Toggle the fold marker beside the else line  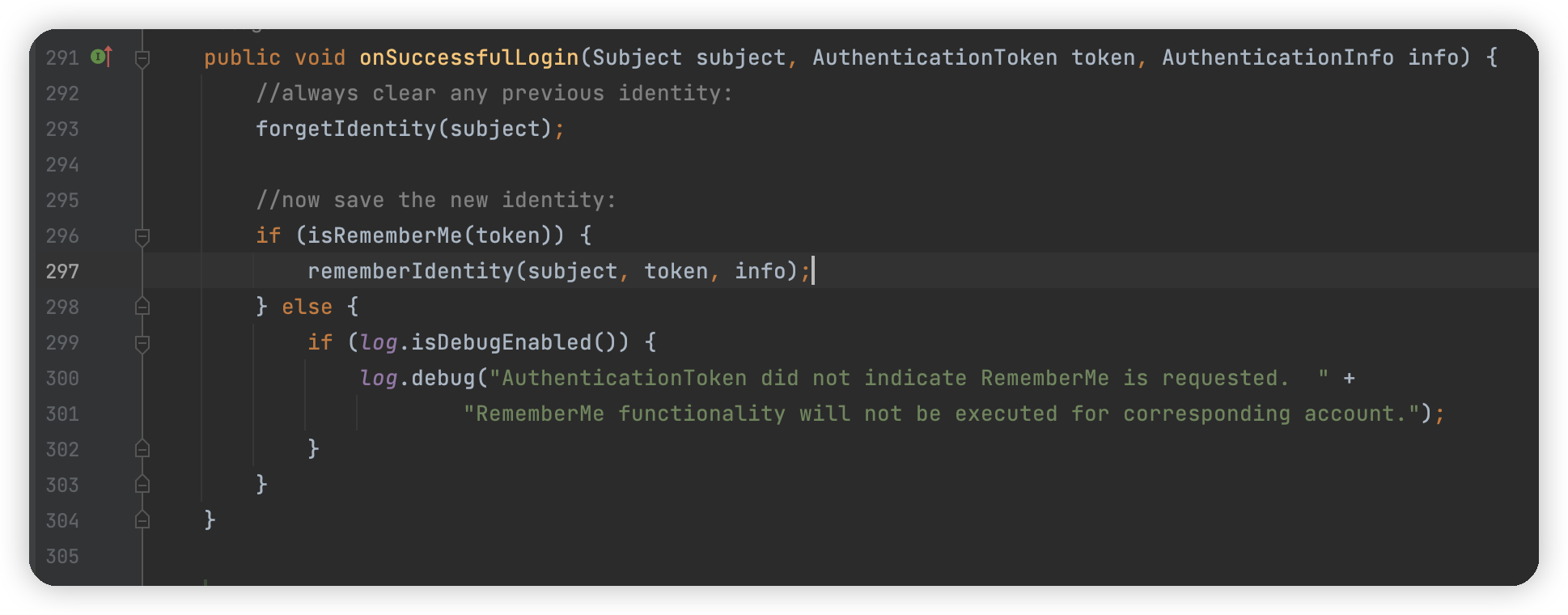[x=142, y=307]
